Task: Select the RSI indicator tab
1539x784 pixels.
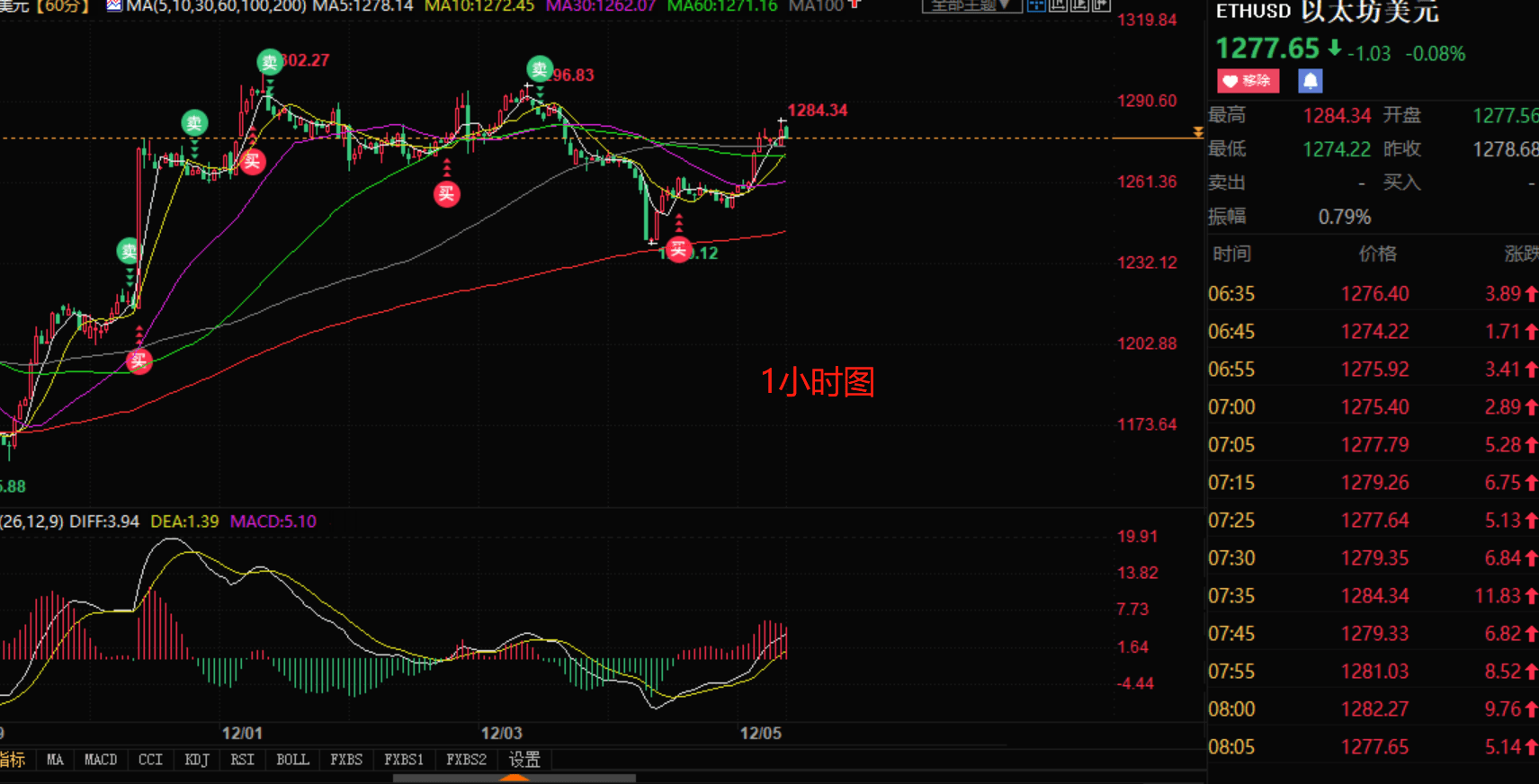Action: [x=242, y=760]
